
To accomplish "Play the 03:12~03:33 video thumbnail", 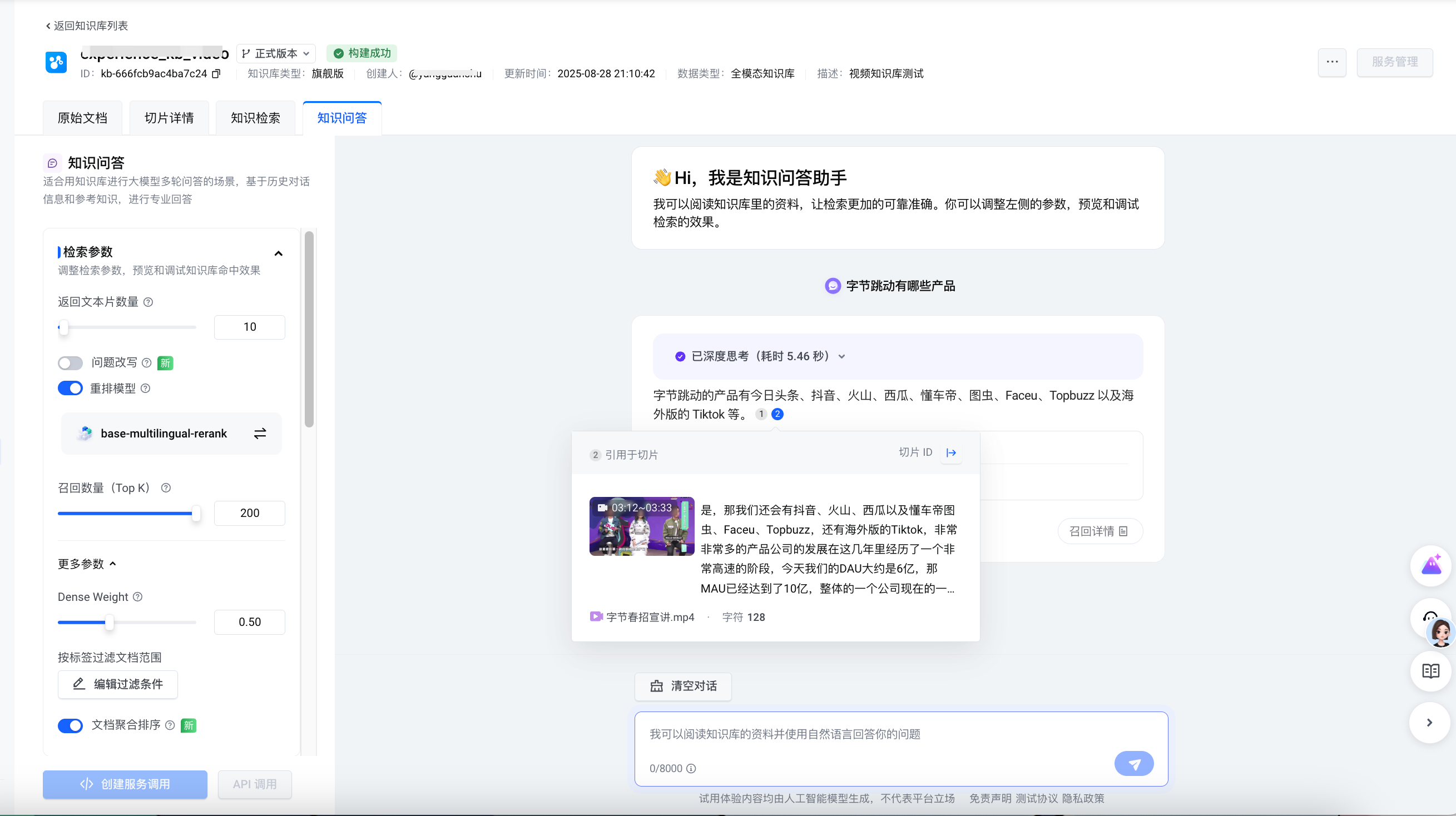I will pyautogui.click(x=642, y=526).
